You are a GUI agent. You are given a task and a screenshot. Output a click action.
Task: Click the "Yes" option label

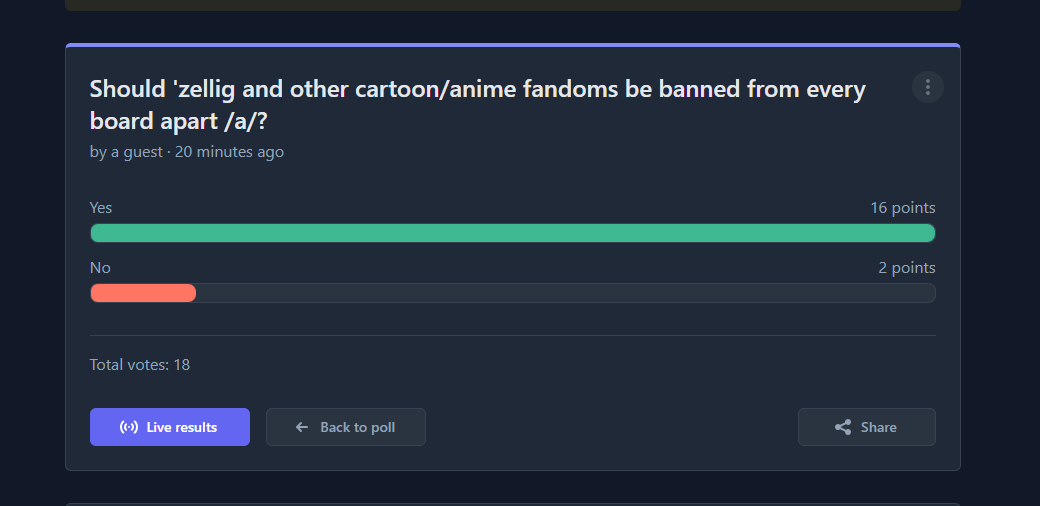tap(101, 208)
